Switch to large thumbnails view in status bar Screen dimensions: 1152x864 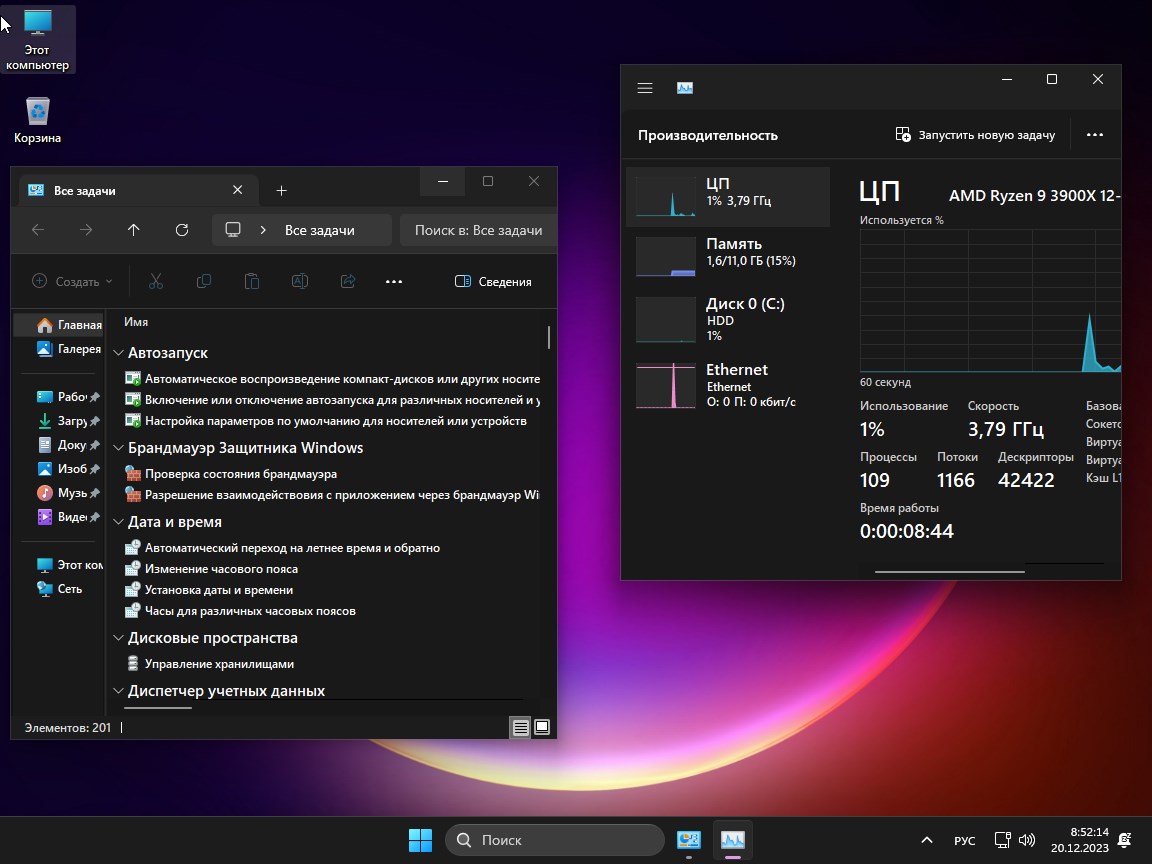pos(542,728)
